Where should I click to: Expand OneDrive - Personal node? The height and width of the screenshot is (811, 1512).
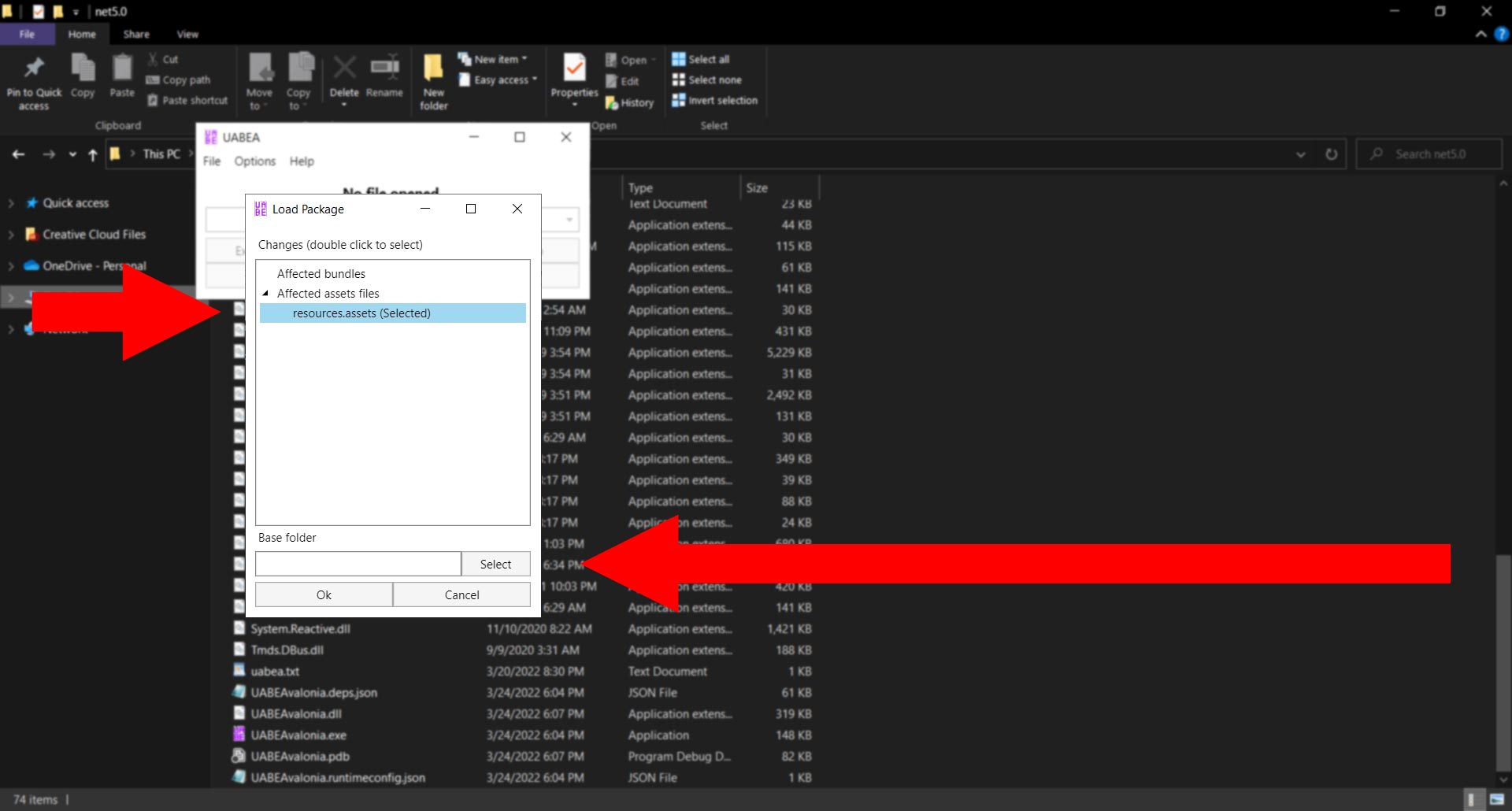tap(11, 266)
